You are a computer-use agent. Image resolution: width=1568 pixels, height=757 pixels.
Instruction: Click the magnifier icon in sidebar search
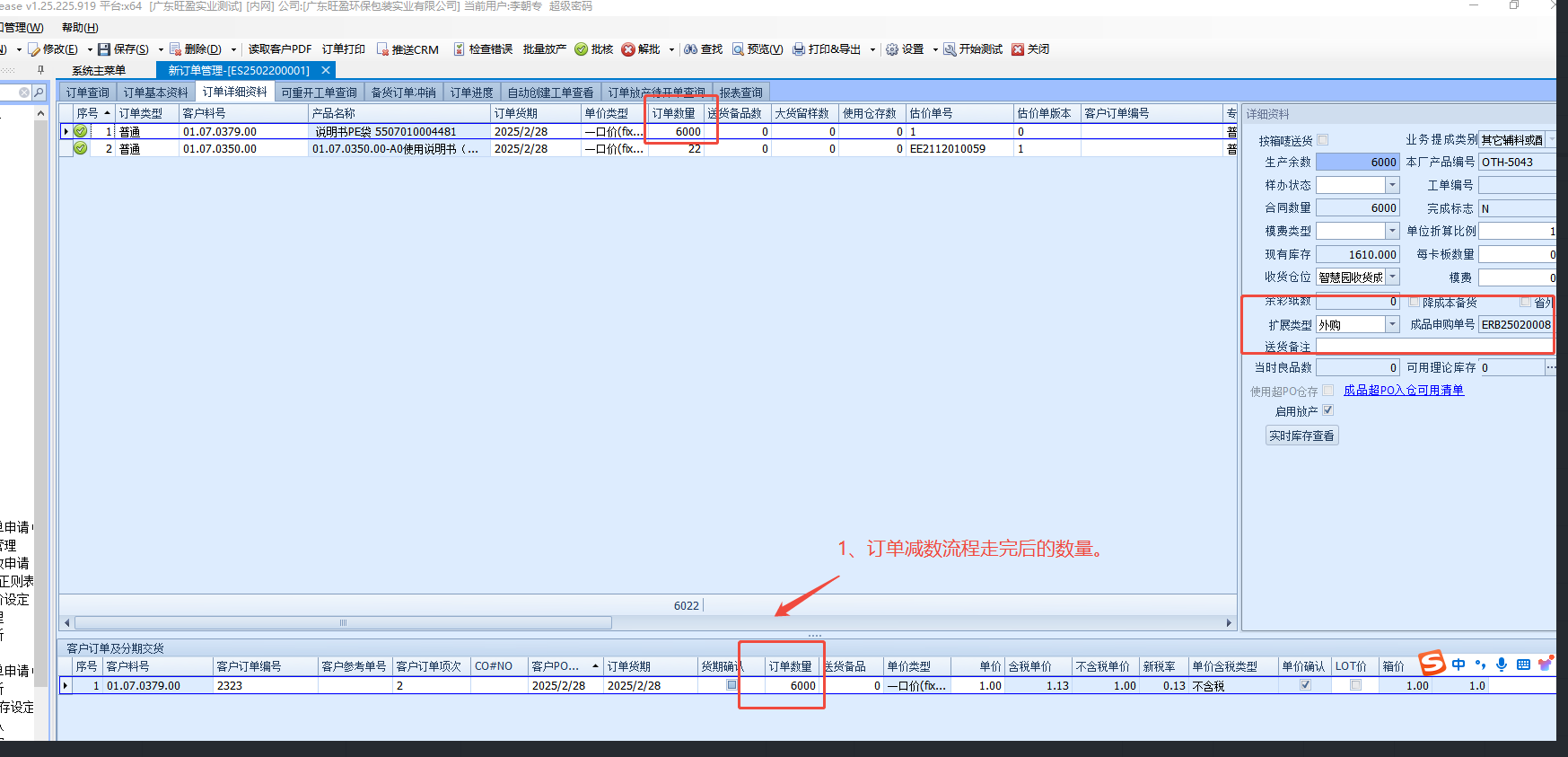pos(39,92)
